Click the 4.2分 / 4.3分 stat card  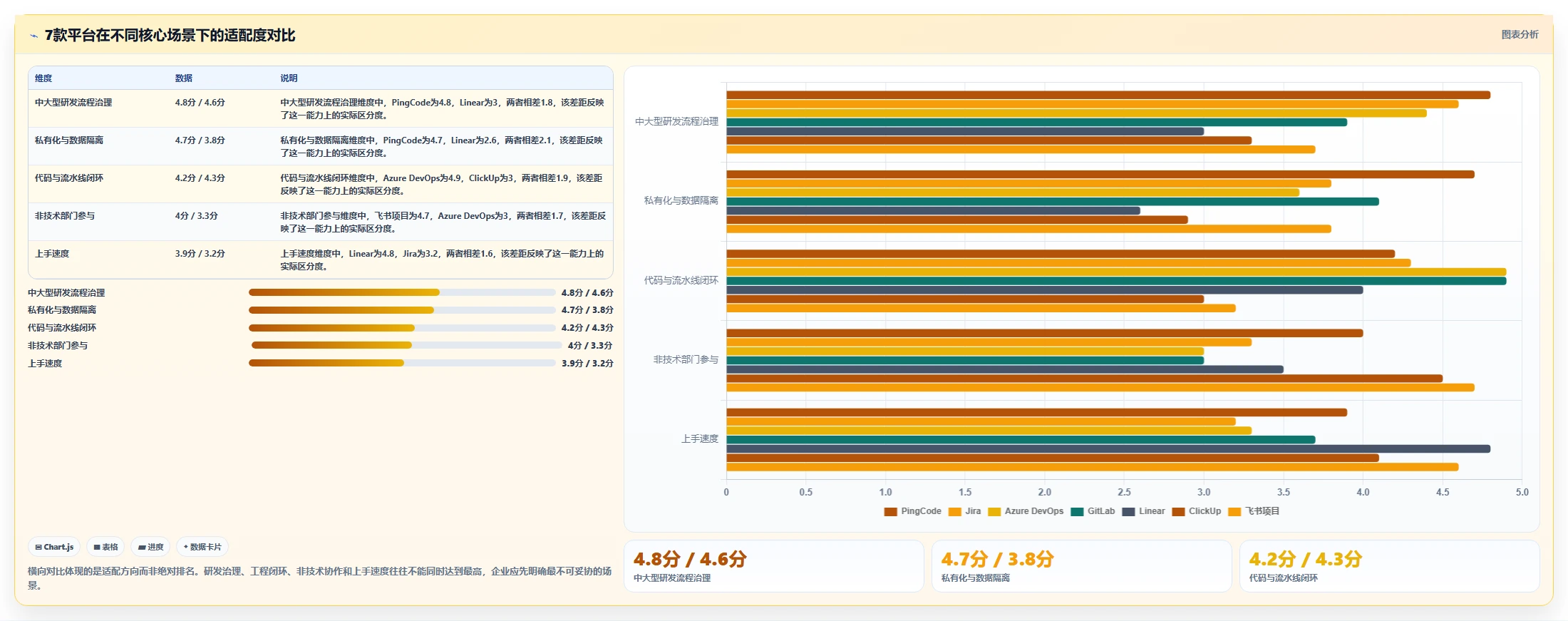[1390, 566]
